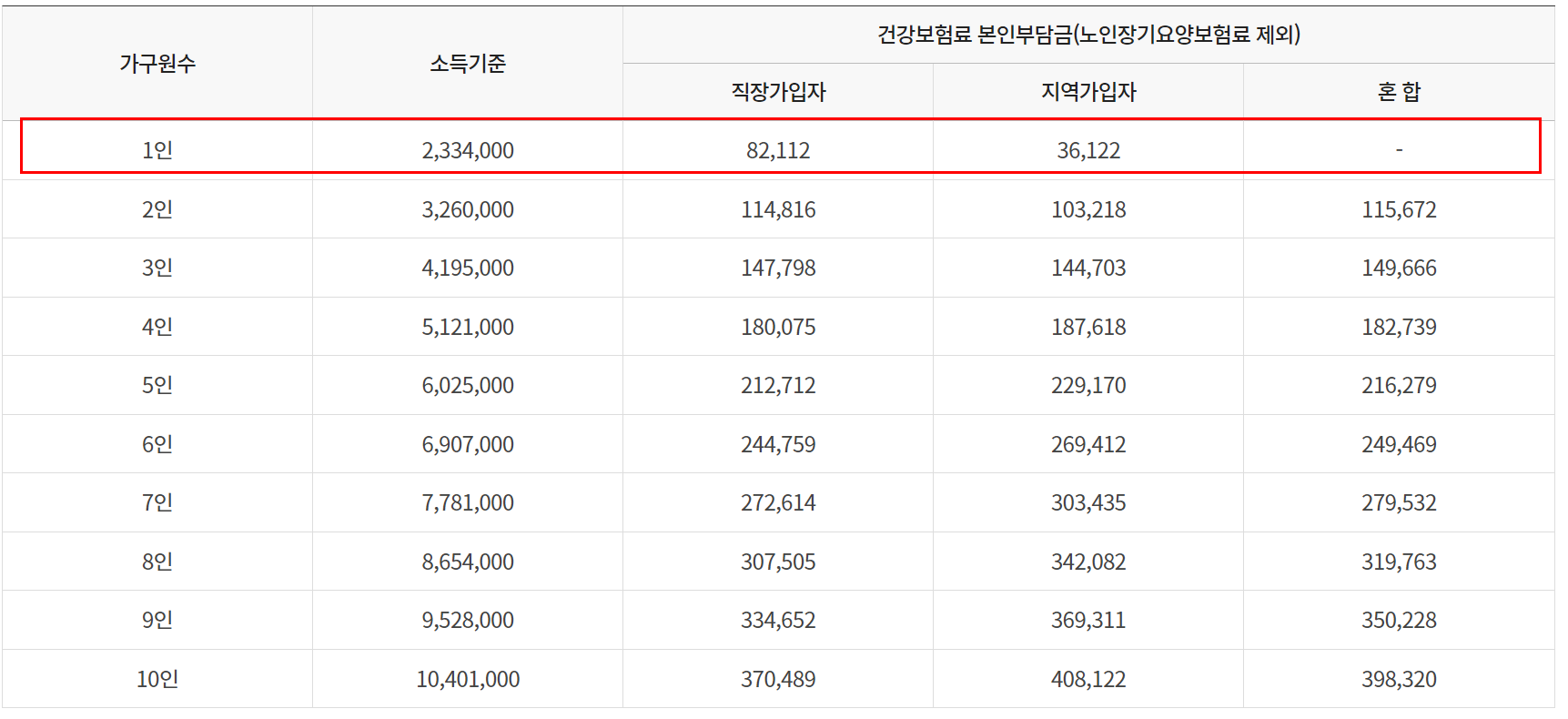Select the 319,763 cell
The width and height of the screenshot is (1568, 719).
click(1399, 562)
